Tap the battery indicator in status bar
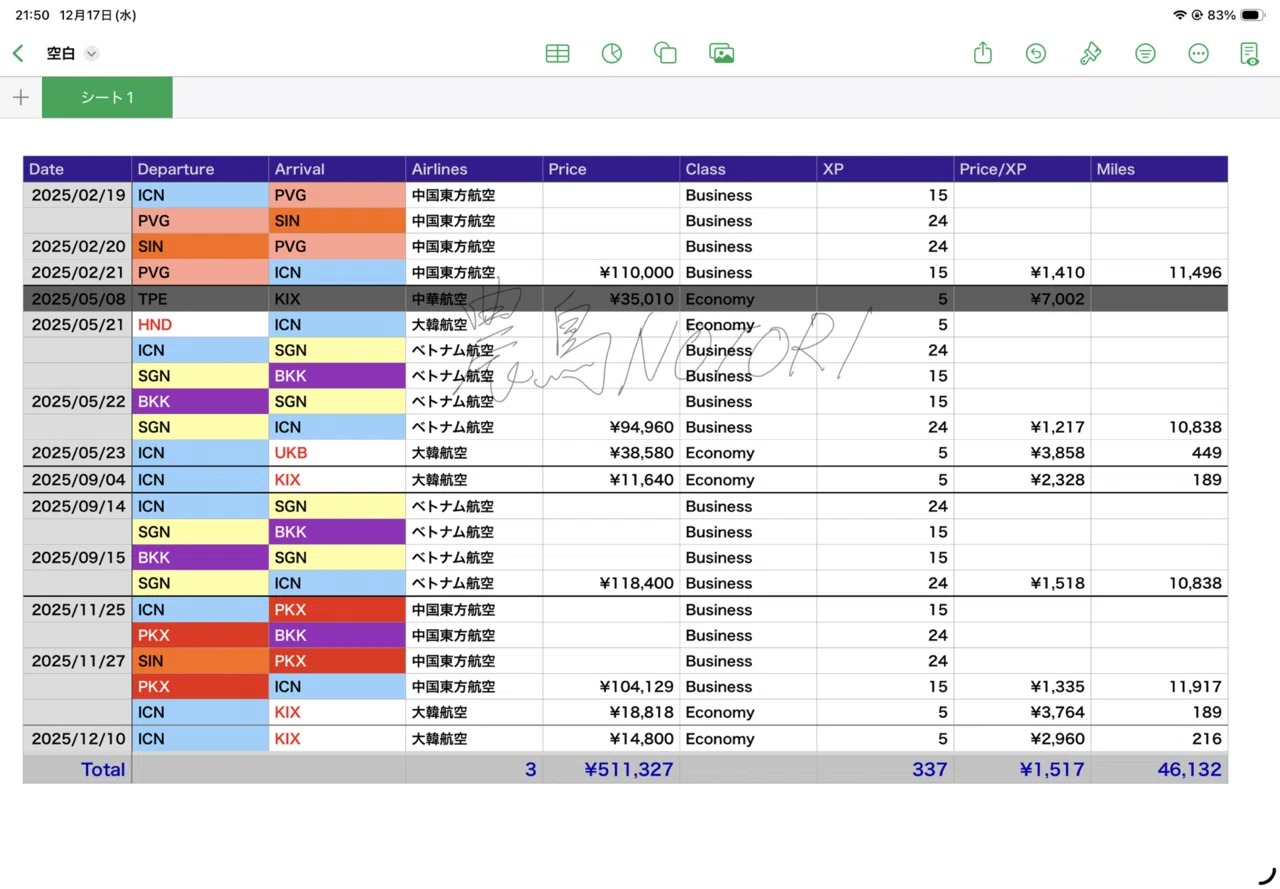Screen dimensions: 1280x889 (x=1253, y=15)
